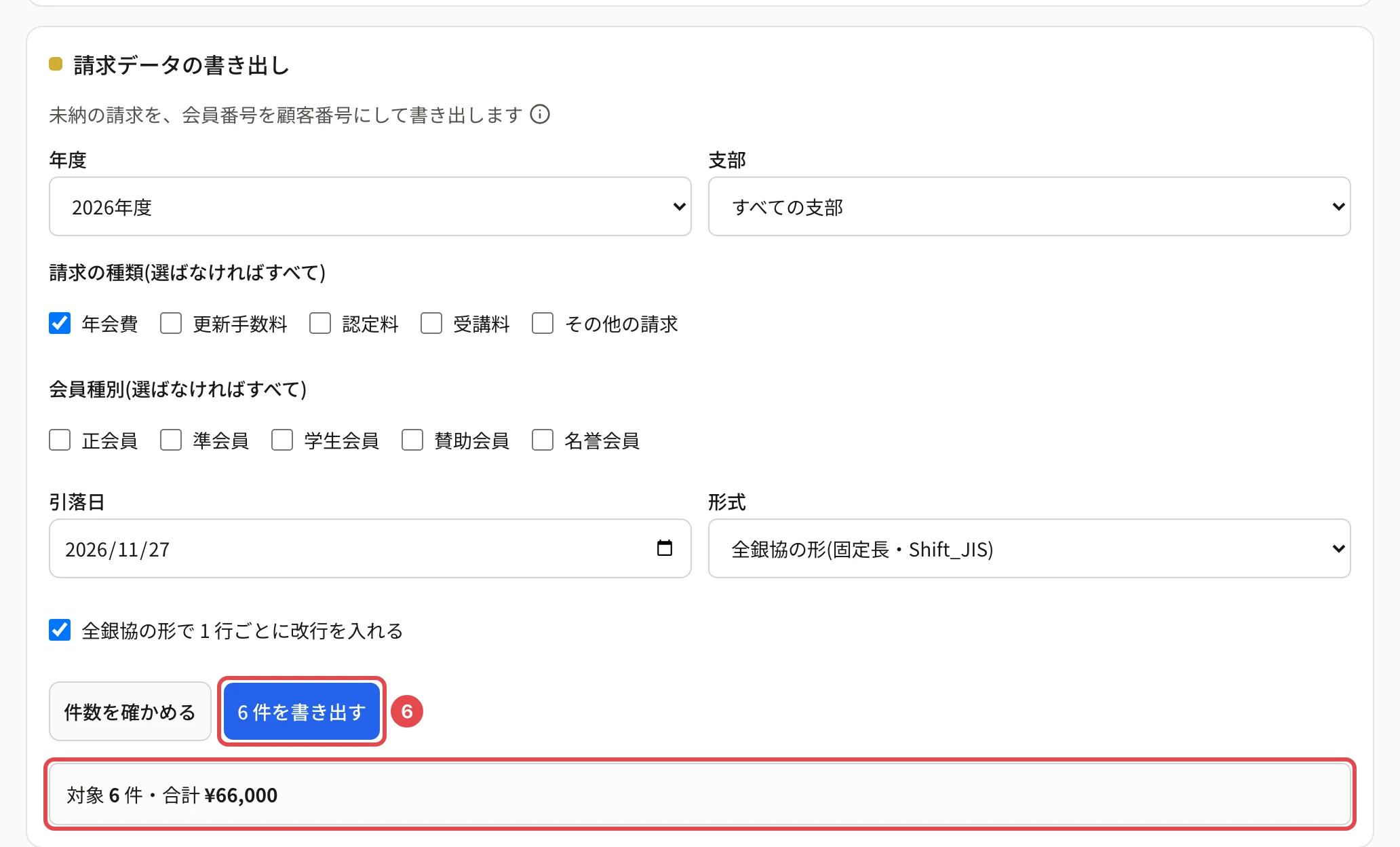Check the 学生会員 checkbox
Viewport: 1400px width, 847px height.
[282, 440]
